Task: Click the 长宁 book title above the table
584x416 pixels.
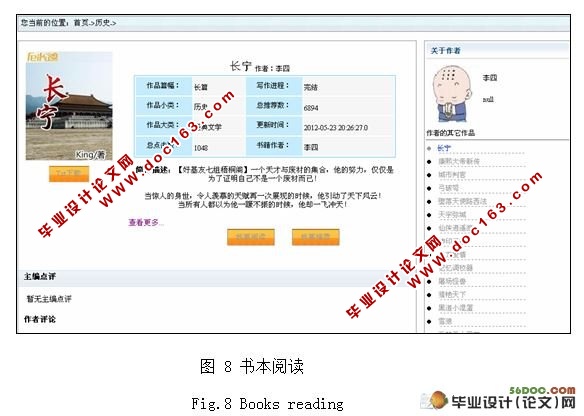Action: 241,66
